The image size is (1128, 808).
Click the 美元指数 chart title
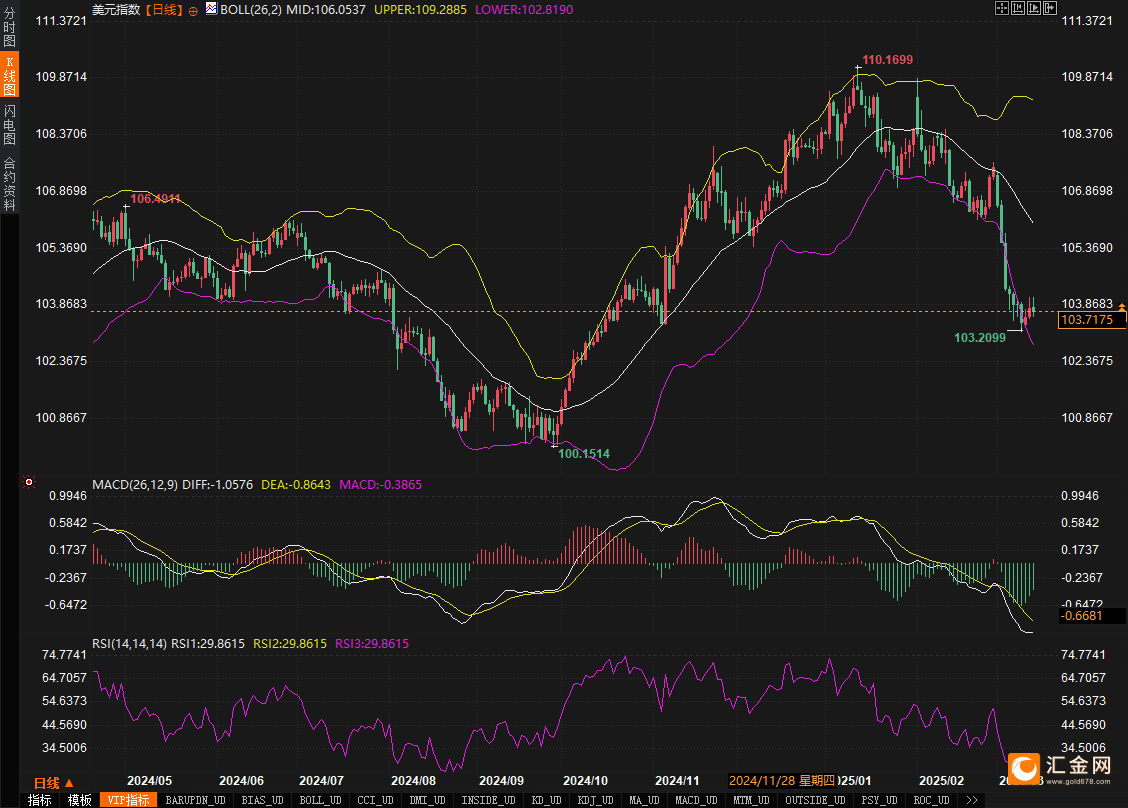pyautogui.click(x=116, y=9)
